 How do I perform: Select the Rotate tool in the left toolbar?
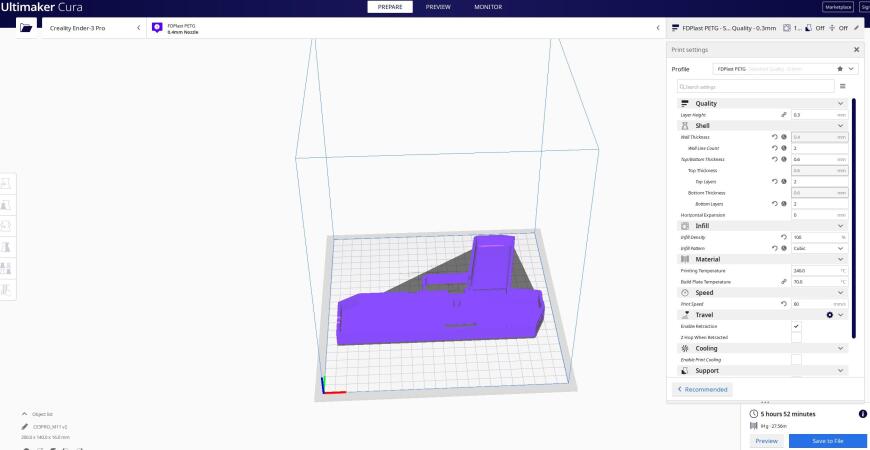coord(7,226)
